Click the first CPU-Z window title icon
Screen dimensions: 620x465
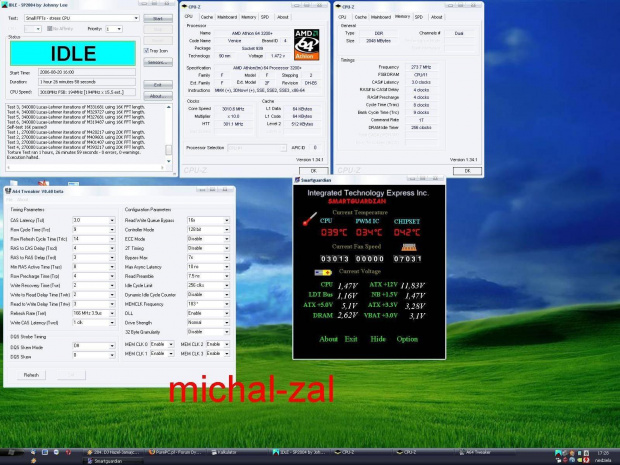pos(185,7)
